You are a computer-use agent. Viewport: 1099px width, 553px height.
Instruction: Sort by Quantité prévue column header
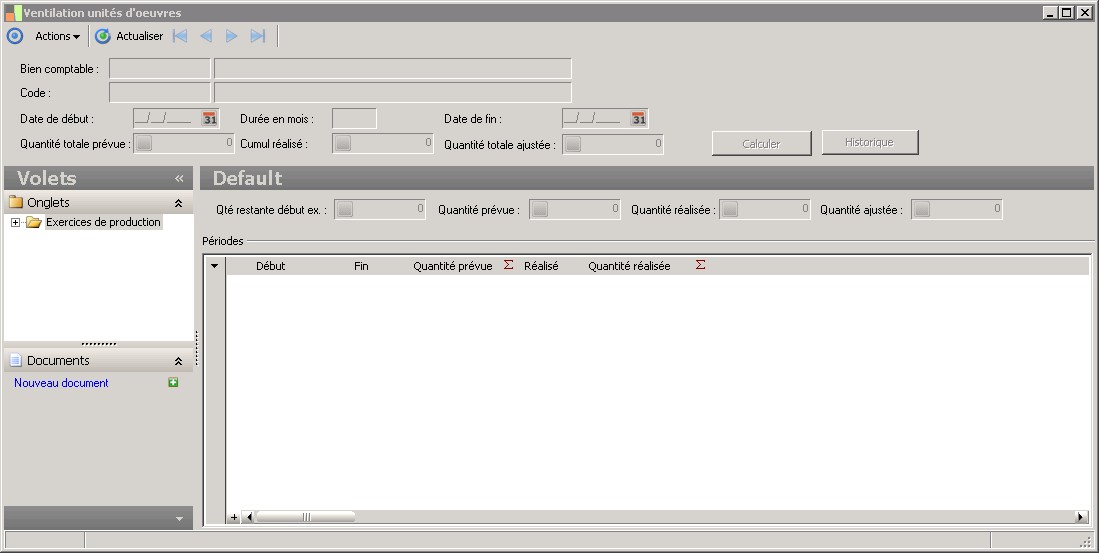click(453, 266)
